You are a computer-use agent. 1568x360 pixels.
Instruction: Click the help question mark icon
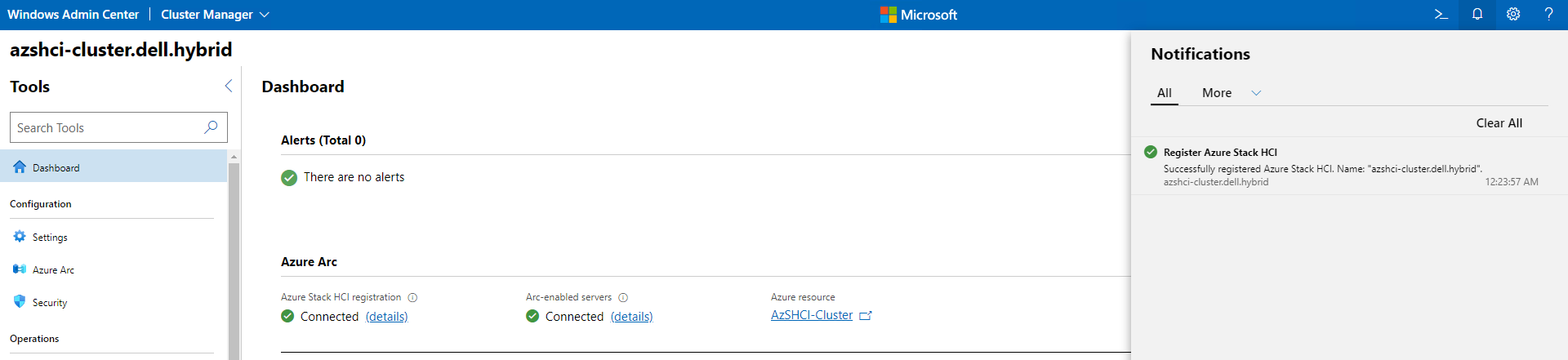(x=1548, y=15)
